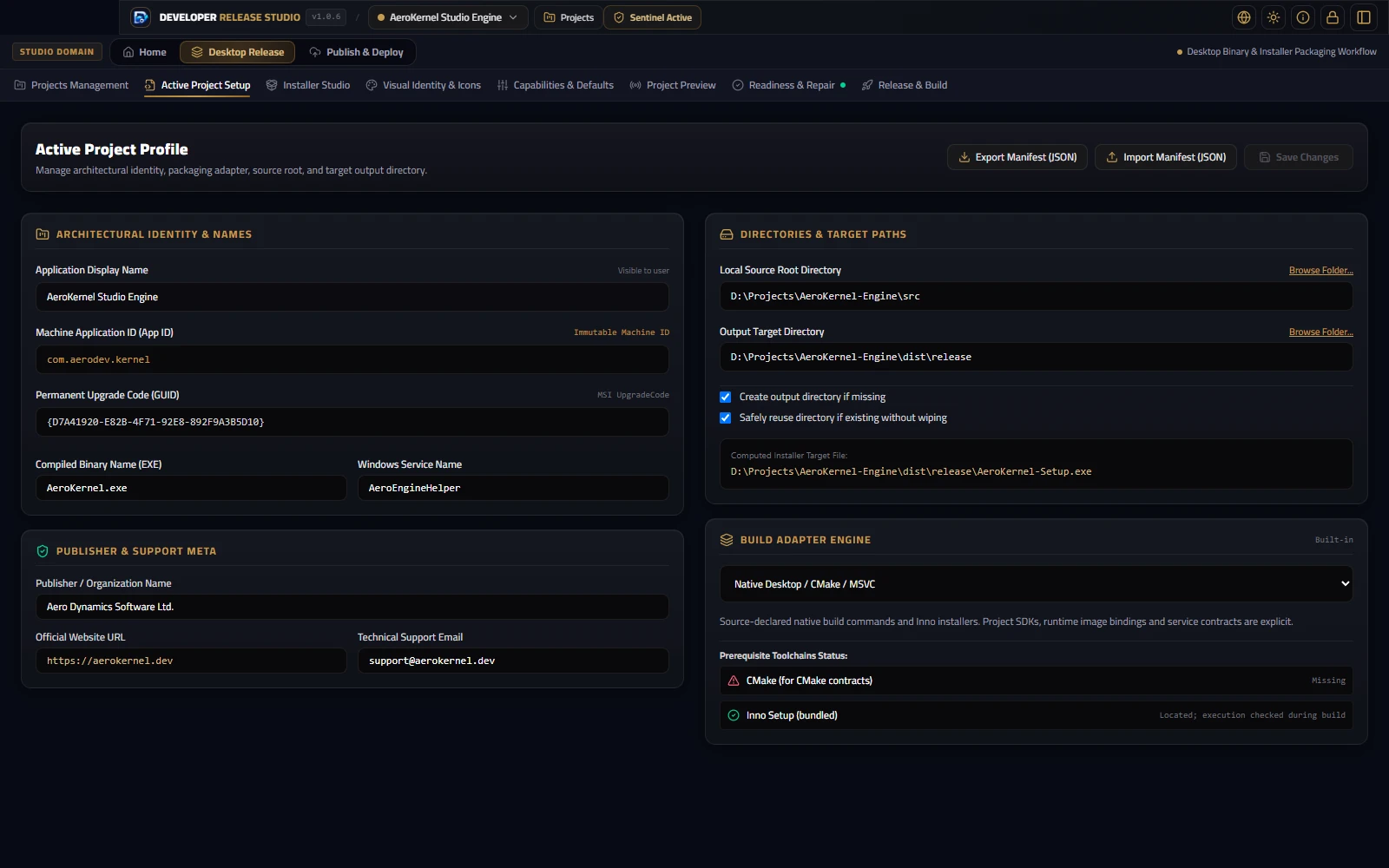The height and width of the screenshot is (868, 1389).
Task: Click the Release & Build rocket icon
Action: pyautogui.click(x=867, y=85)
